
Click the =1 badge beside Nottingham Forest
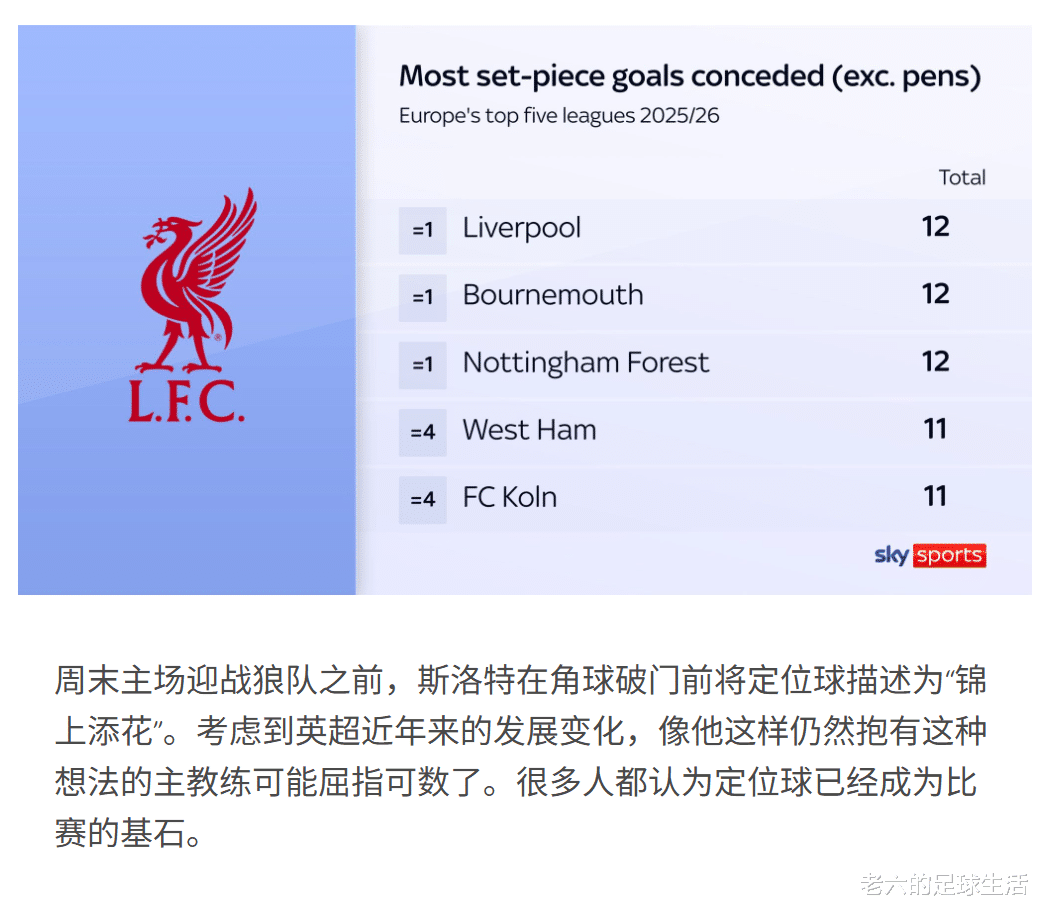click(x=422, y=365)
